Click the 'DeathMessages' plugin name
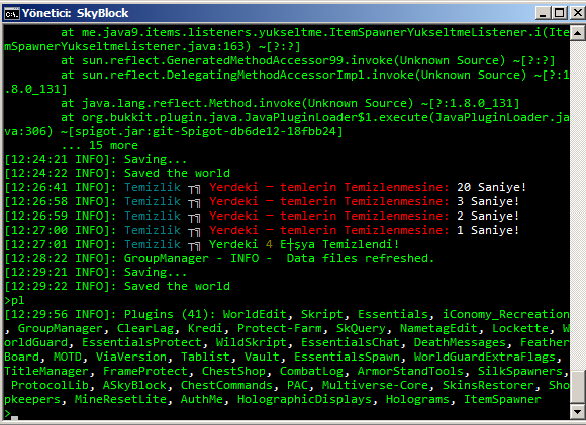 459,342
